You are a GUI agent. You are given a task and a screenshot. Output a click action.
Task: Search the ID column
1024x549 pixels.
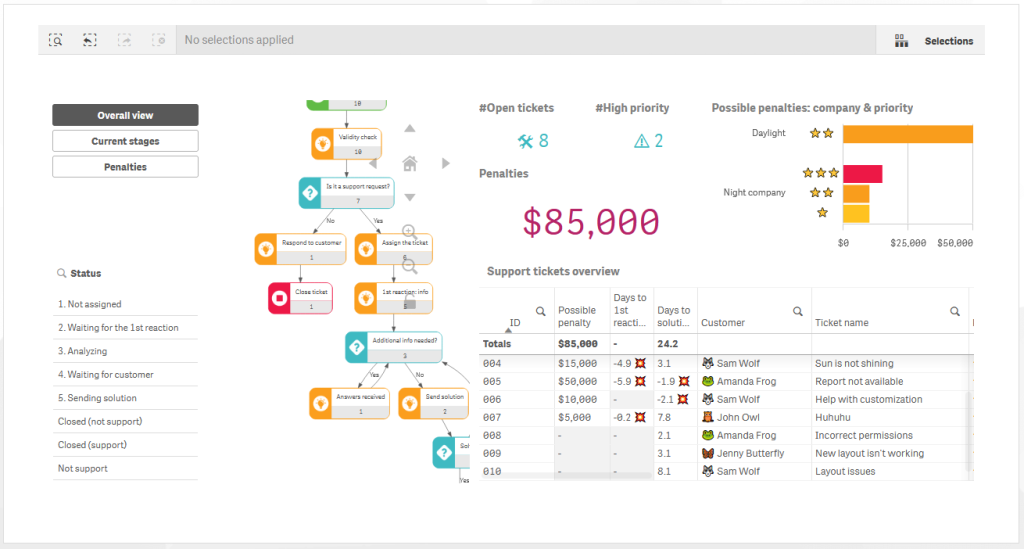(x=540, y=311)
